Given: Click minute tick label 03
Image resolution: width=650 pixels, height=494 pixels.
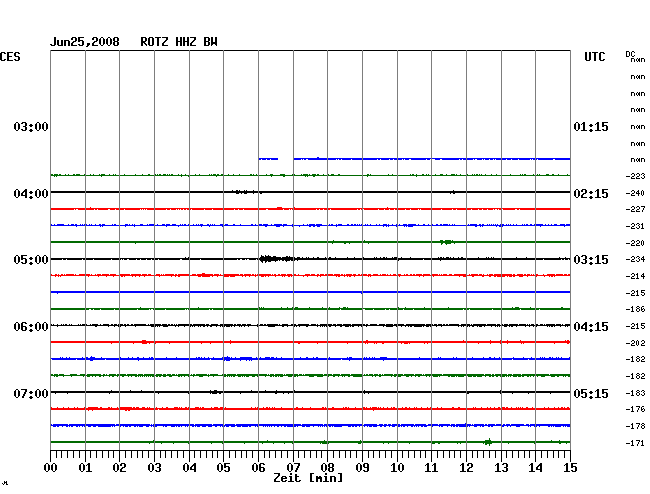Looking at the screenshot, I should click(x=155, y=468).
